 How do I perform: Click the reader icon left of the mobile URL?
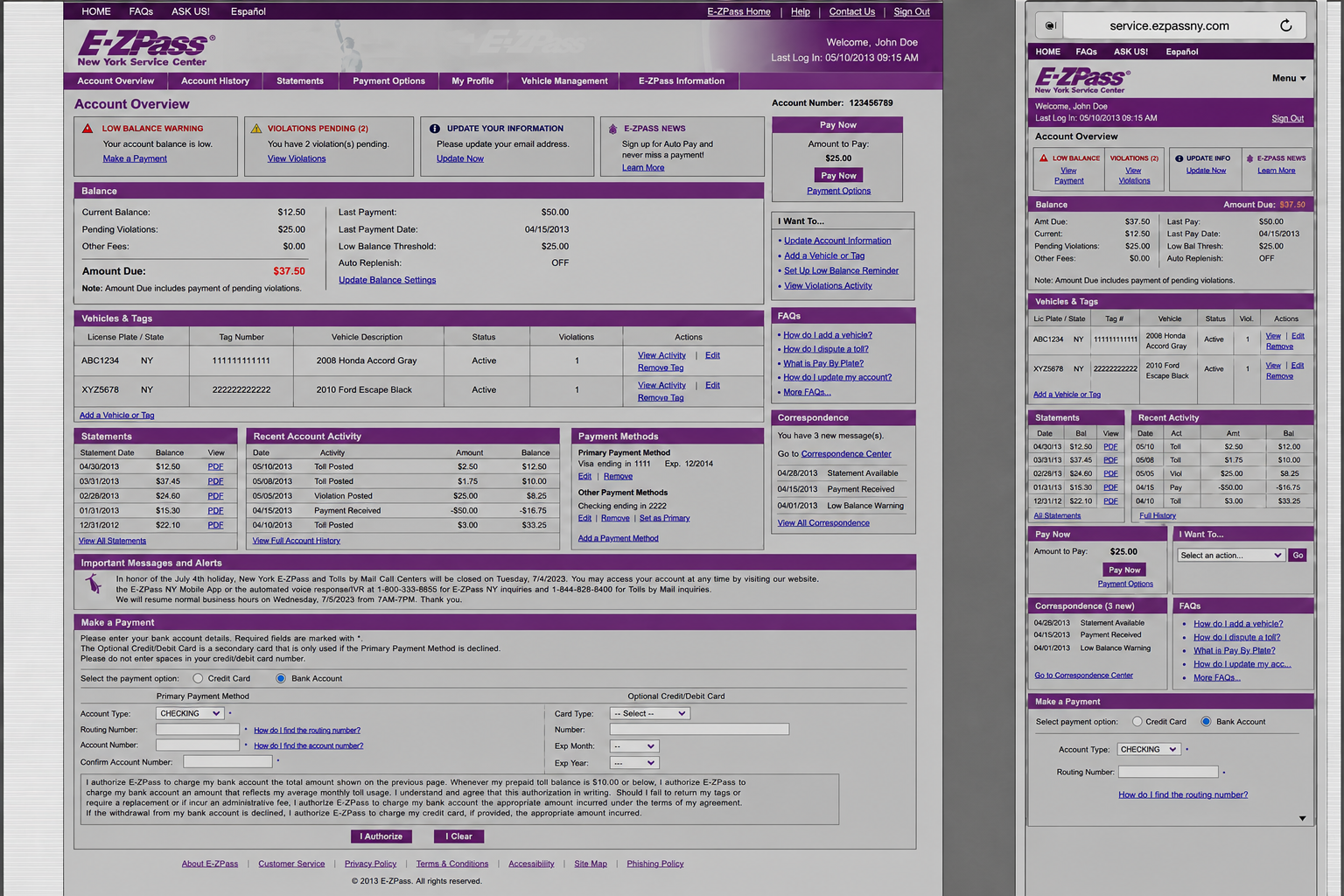coord(1051,25)
